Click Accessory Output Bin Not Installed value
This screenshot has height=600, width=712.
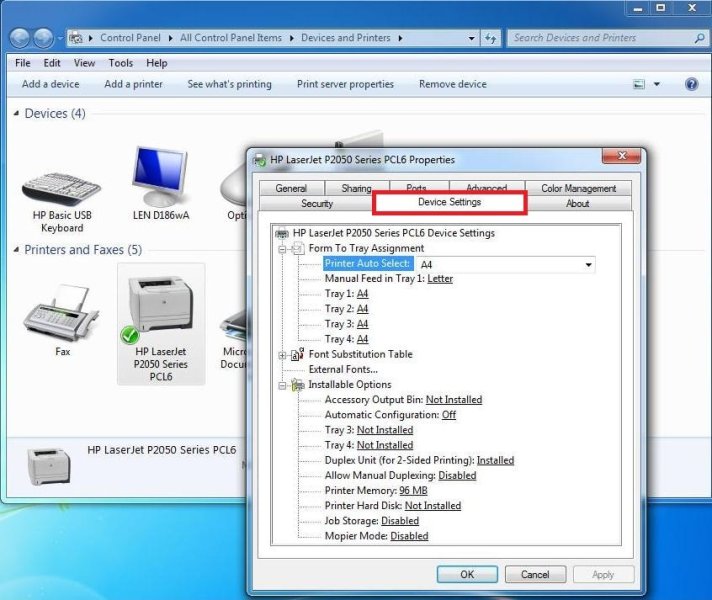pos(454,400)
